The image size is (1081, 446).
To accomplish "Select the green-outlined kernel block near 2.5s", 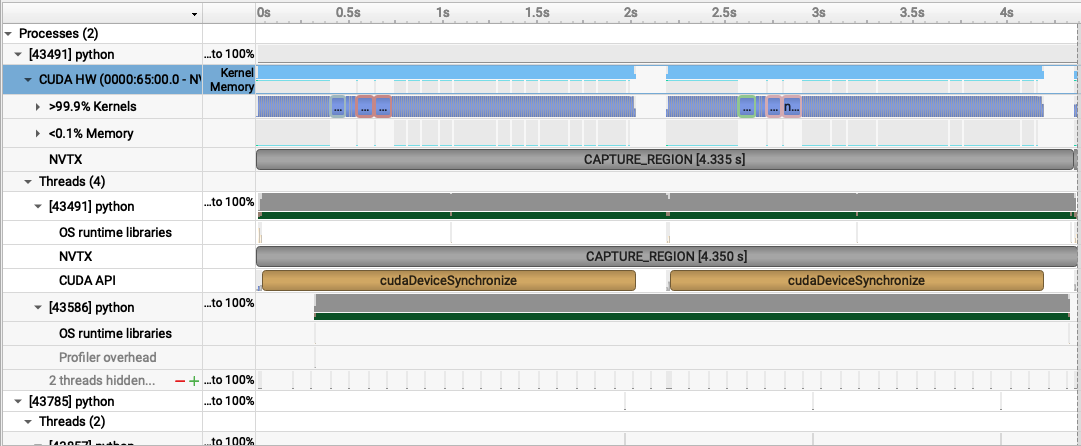I will [747, 107].
